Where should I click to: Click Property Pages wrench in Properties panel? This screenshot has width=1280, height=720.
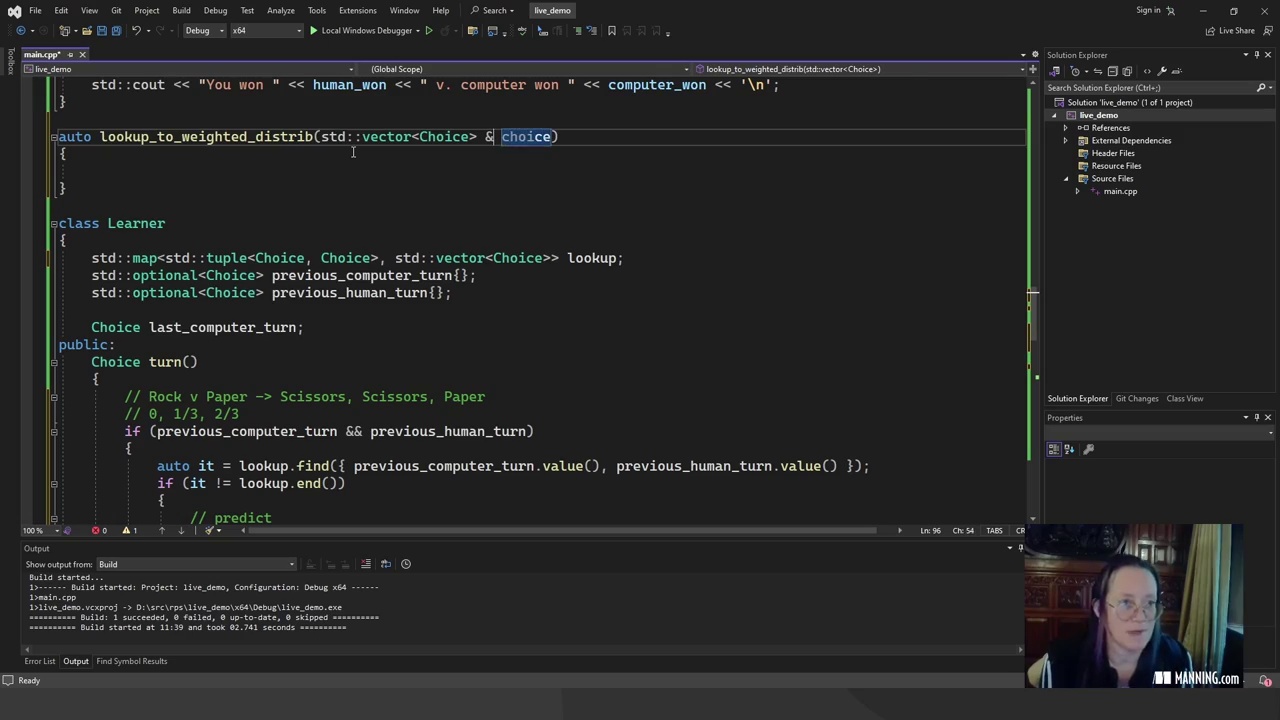point(1088,450)
